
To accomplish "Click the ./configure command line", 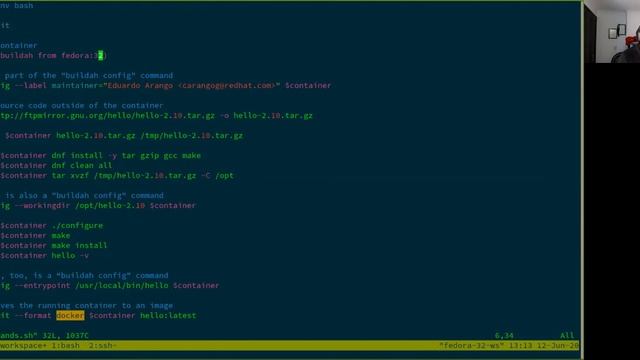I will point(51,225).
